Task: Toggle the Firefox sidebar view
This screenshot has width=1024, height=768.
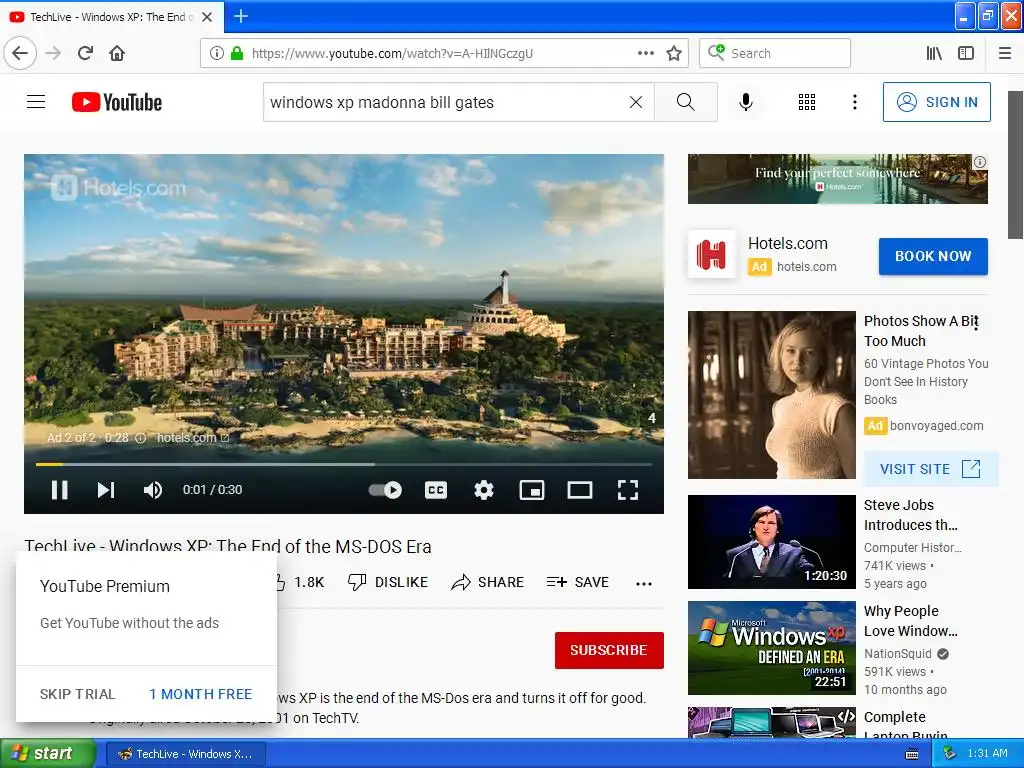Action: click(966, 53)
